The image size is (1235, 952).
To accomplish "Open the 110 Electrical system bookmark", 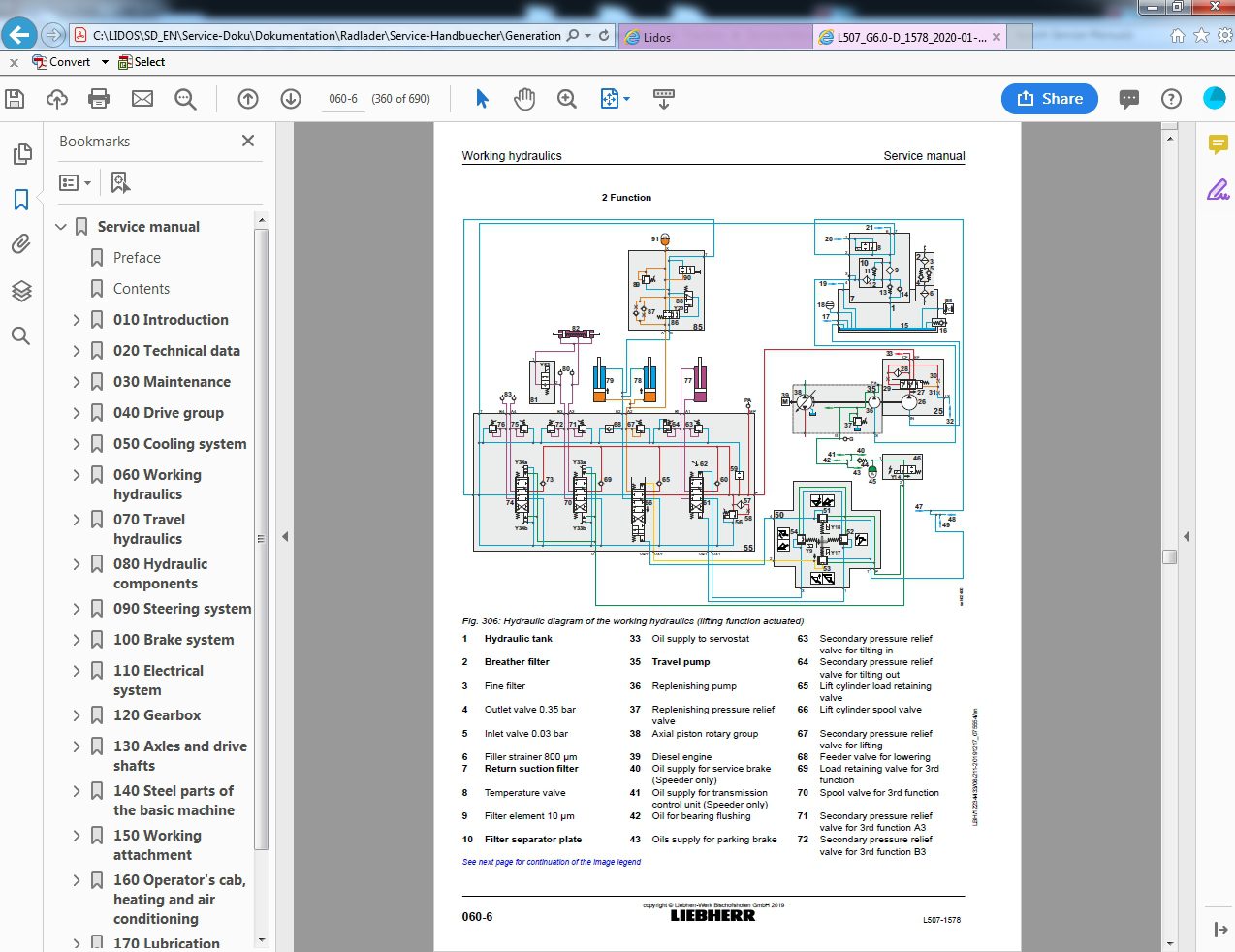I will [158, 681].
